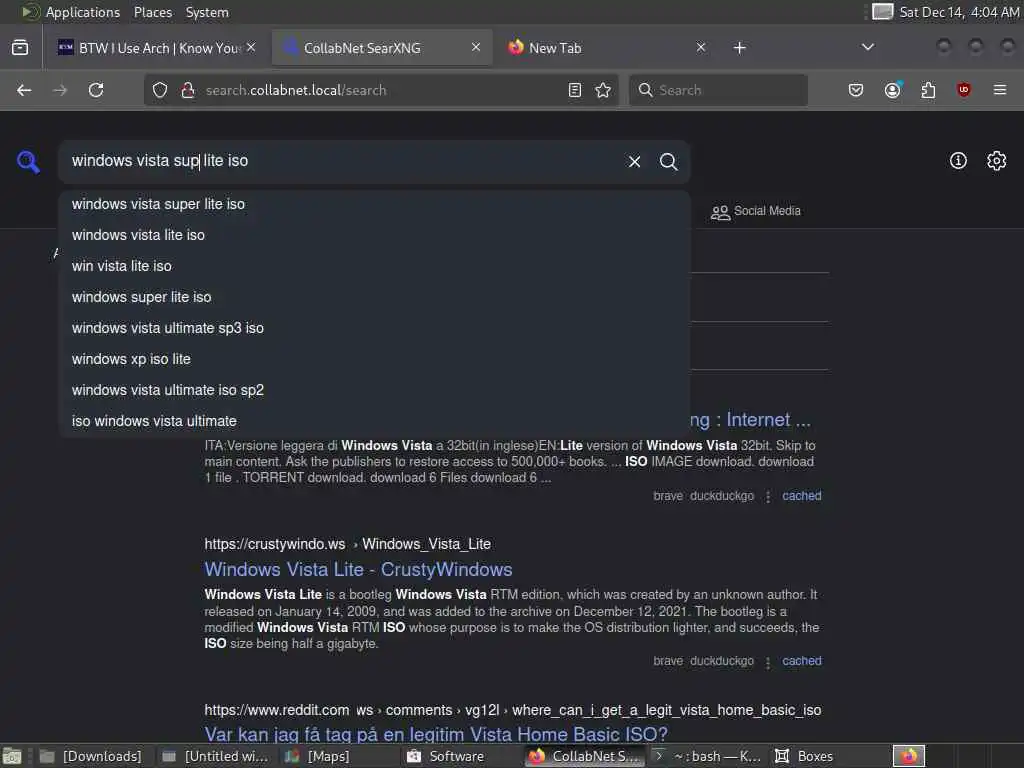The width and height of the screenshot is (1024, 768).
Task: Open more options for Internet Archive result
Action: 768,497
